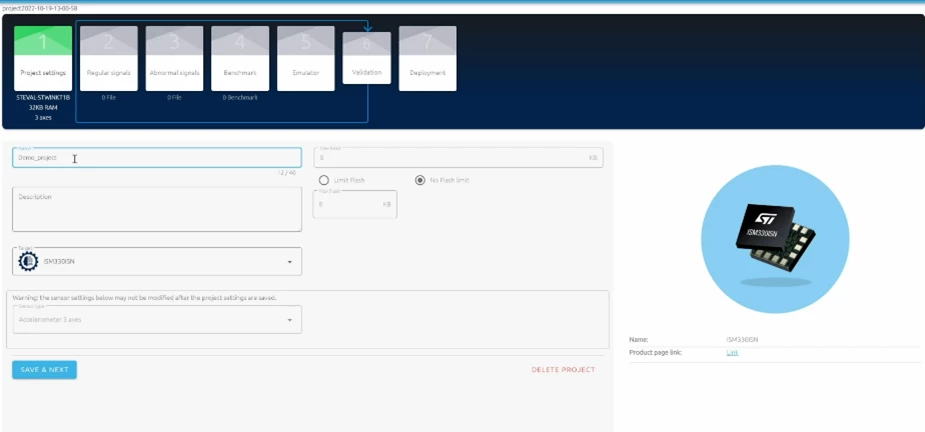The width and height of the screenshot is (925, 432).
Task: Open step 6 Validation card
Action: [366, 58]
